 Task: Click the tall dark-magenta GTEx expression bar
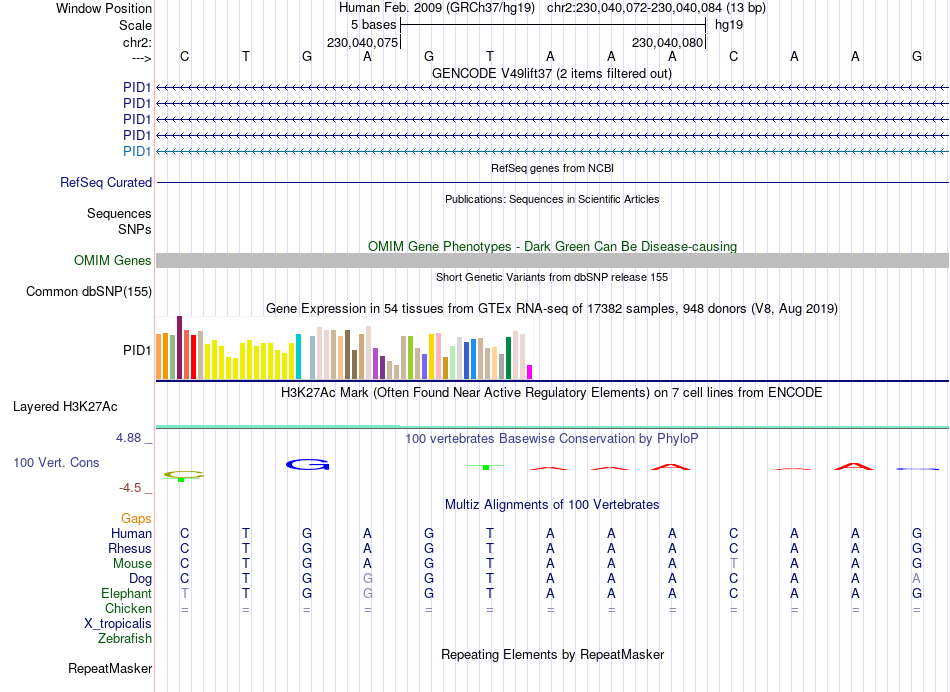point(179,347)
